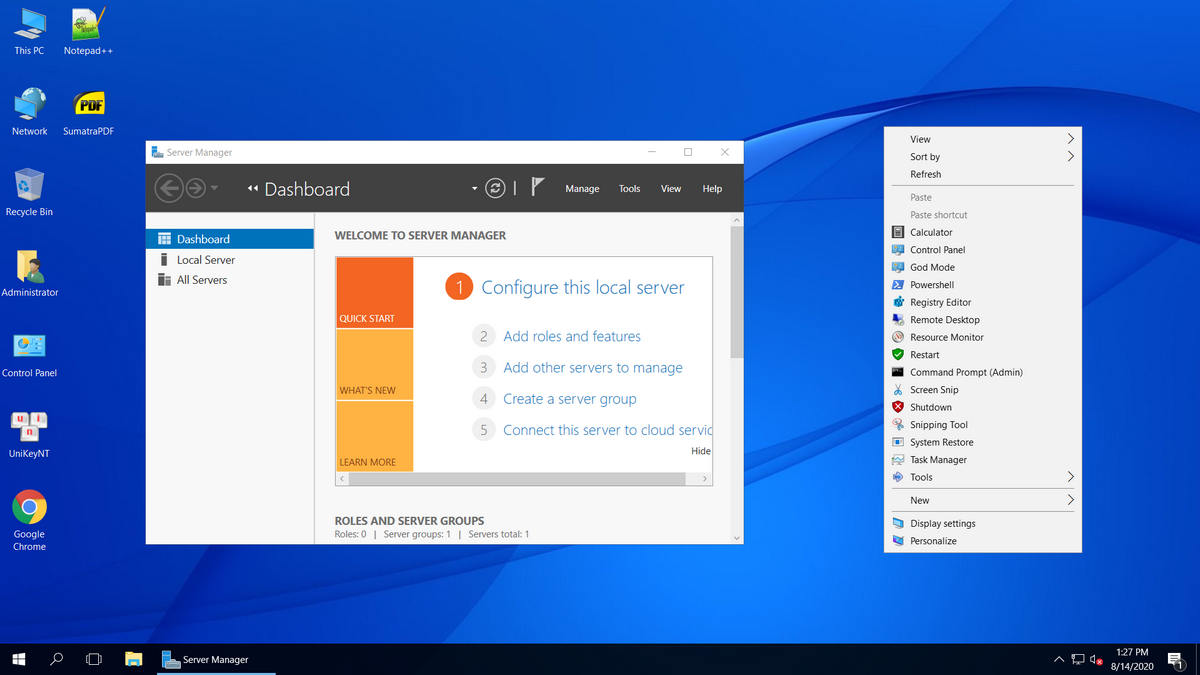Open the Tools menu in Server Manager

[x=629, y=188]
